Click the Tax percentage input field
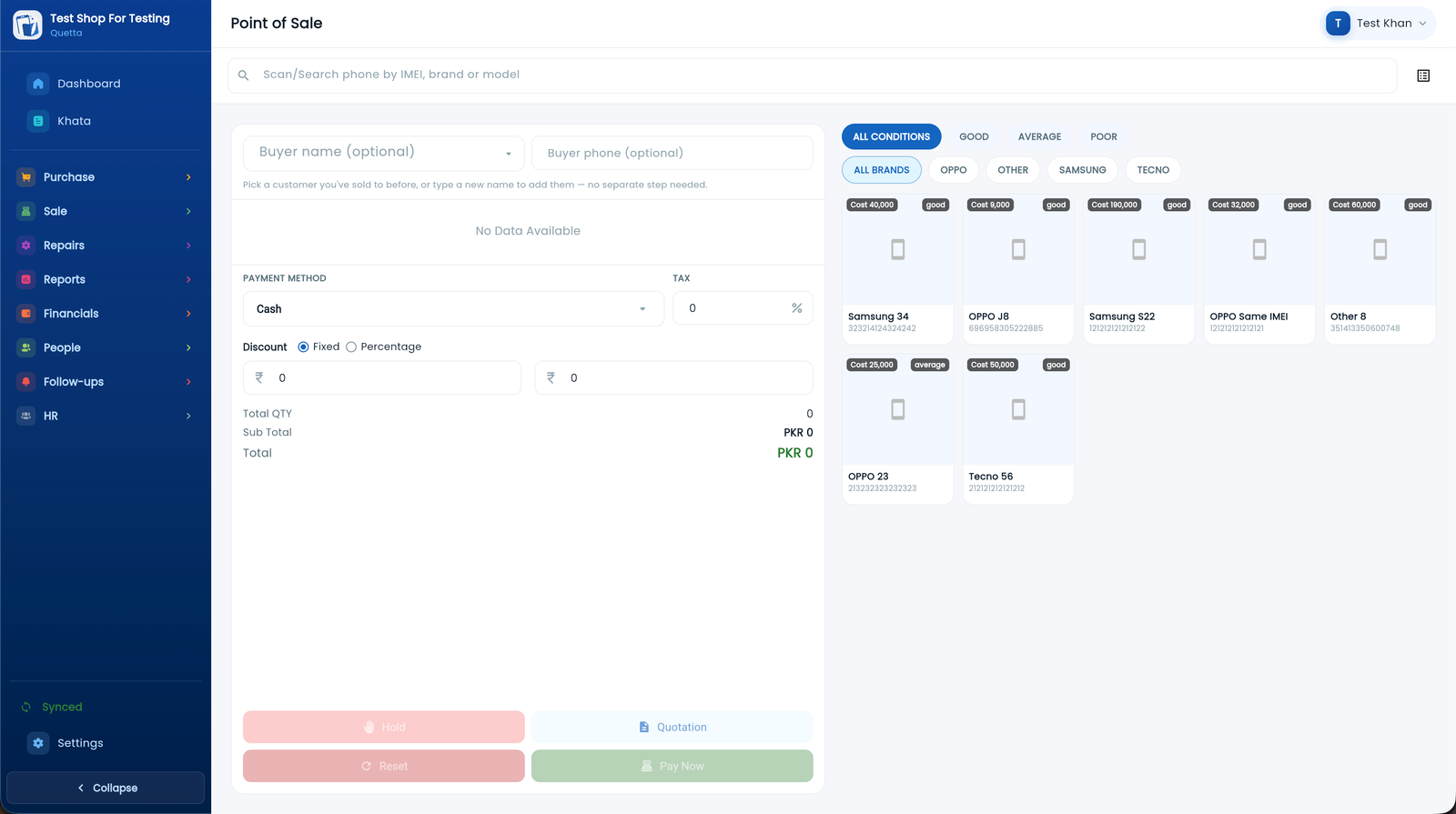The height and width of the screenshot is (814, 1456). [743, 308]
